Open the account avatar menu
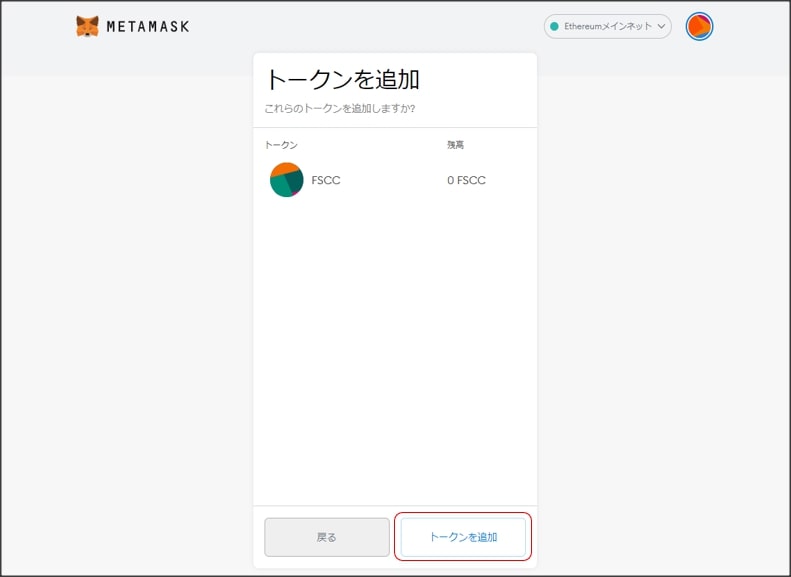 [699, 27]
